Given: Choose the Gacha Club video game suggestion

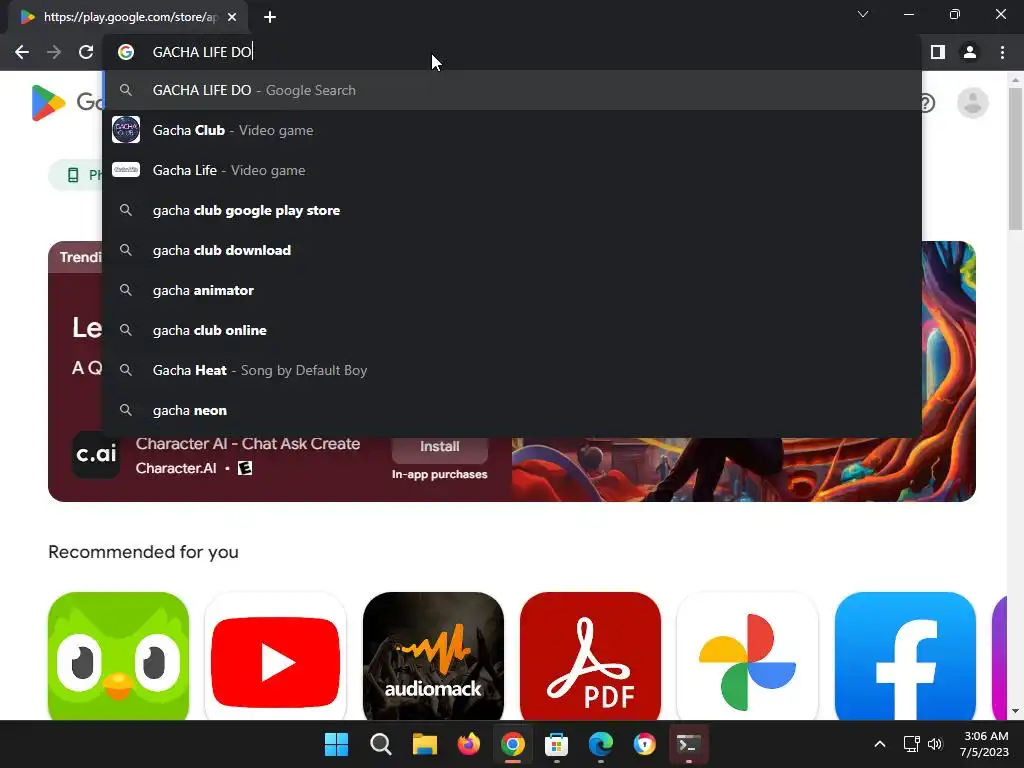Looking at the screenshot, I should tap(511, 130).
